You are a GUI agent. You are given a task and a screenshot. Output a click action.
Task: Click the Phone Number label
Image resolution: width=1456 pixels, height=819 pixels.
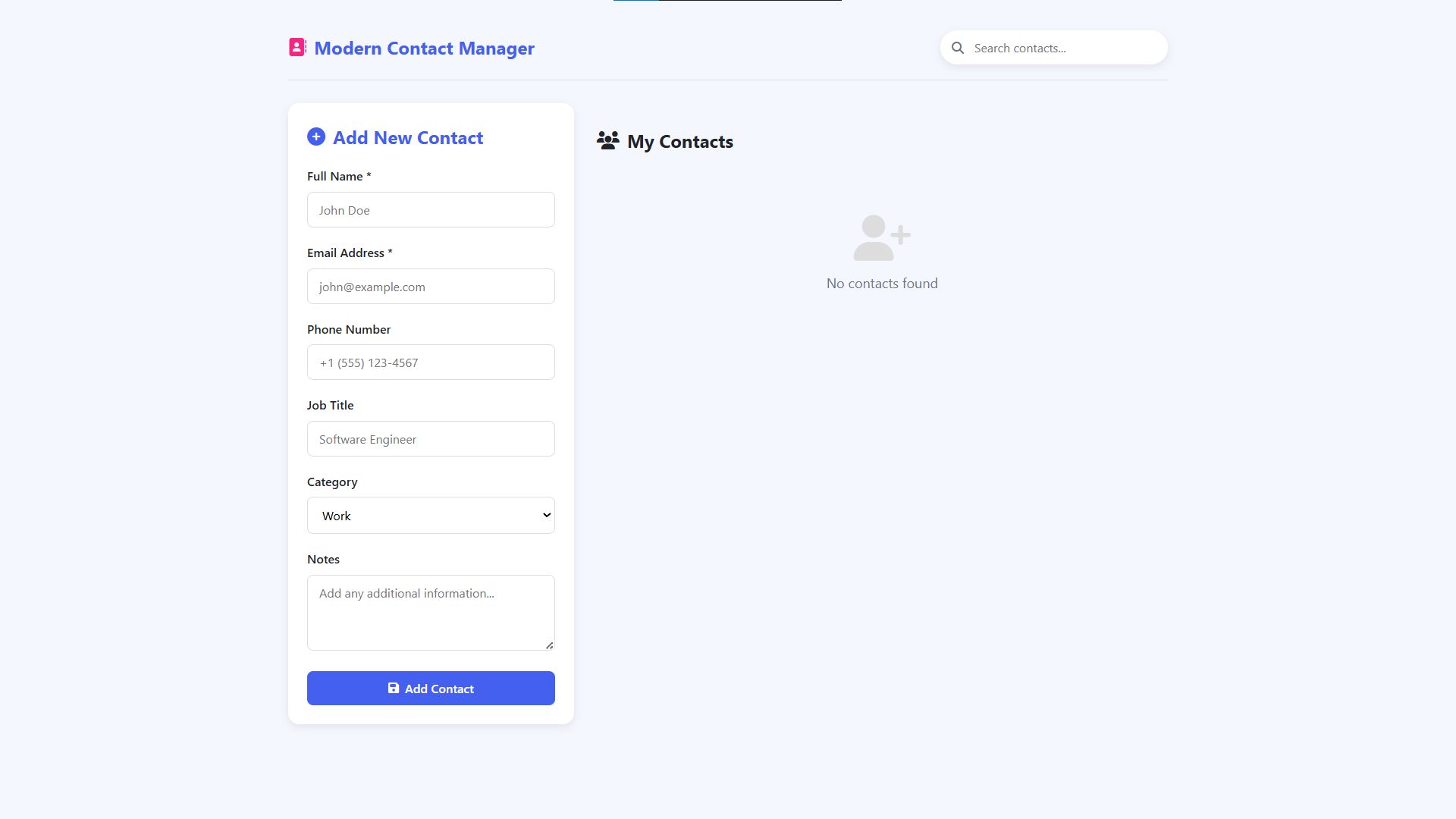tap(349, 330)
